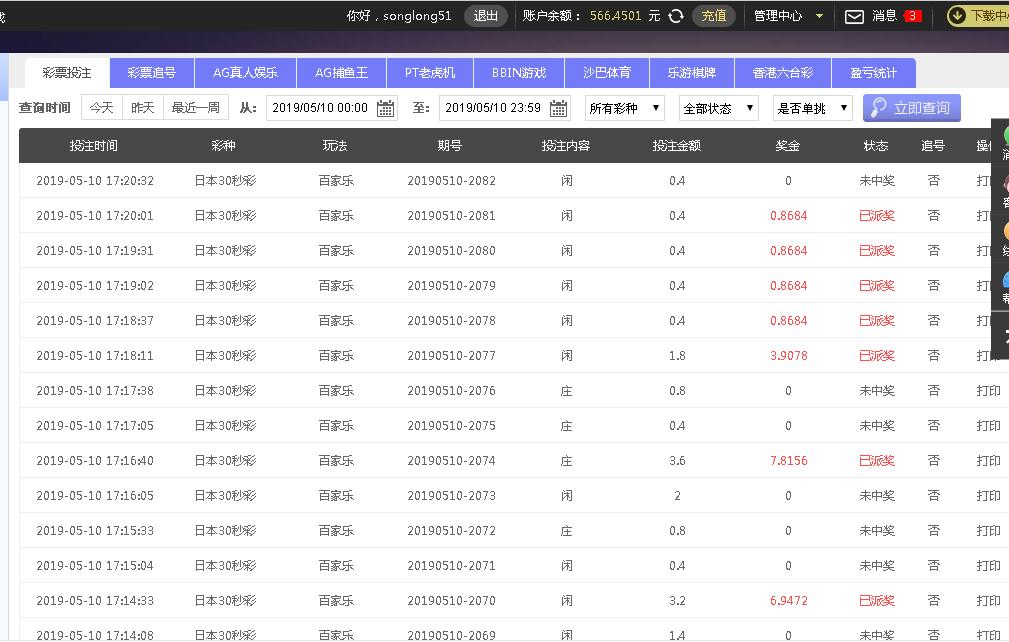The image size is (1009, 642).
Task: Open the 是否单挑 dropdown
Action: tap(812, 108)
